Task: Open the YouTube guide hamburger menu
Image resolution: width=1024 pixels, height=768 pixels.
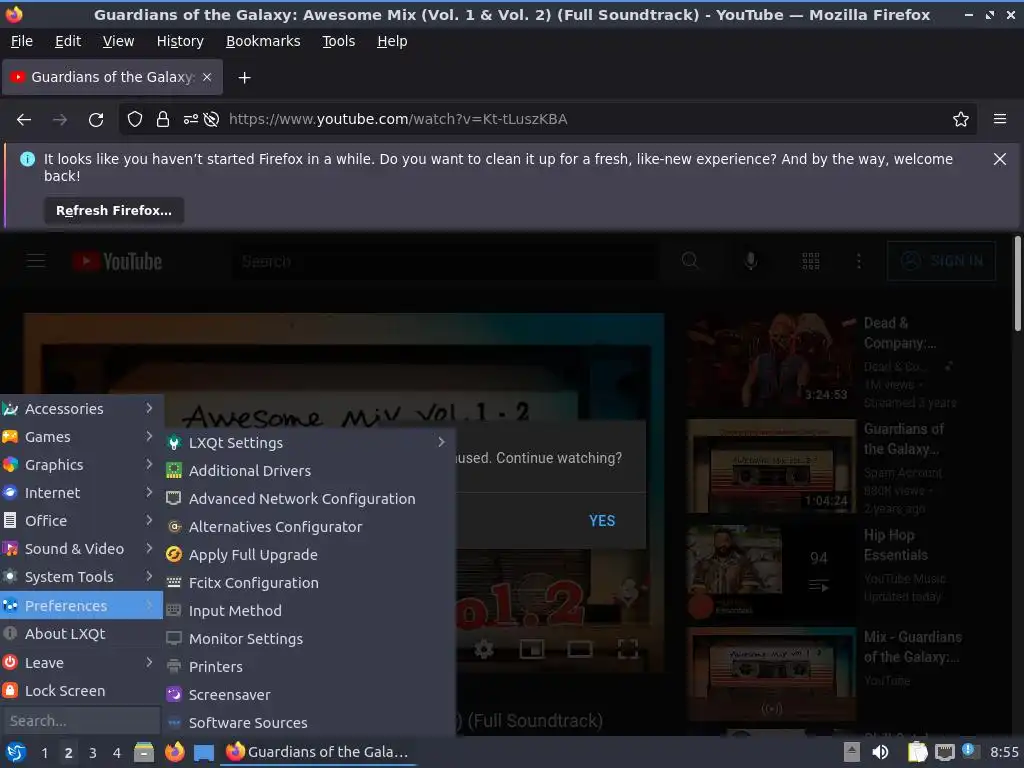Action: [36, 261]
